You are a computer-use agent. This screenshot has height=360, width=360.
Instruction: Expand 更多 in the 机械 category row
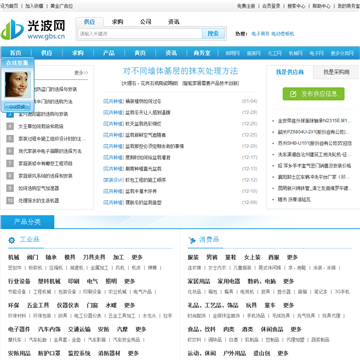coord(137,257)
